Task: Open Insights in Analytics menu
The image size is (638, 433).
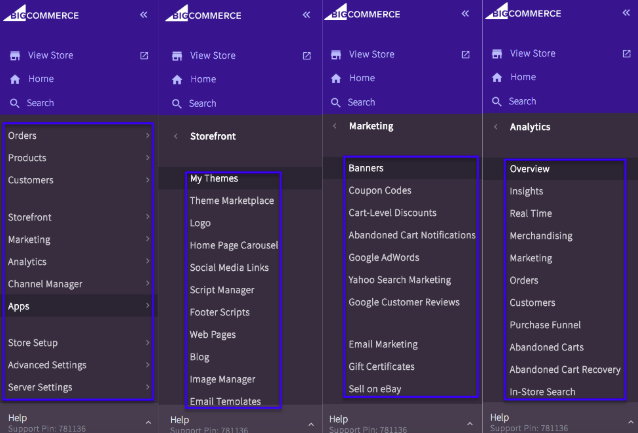Action: coord(527,191)
